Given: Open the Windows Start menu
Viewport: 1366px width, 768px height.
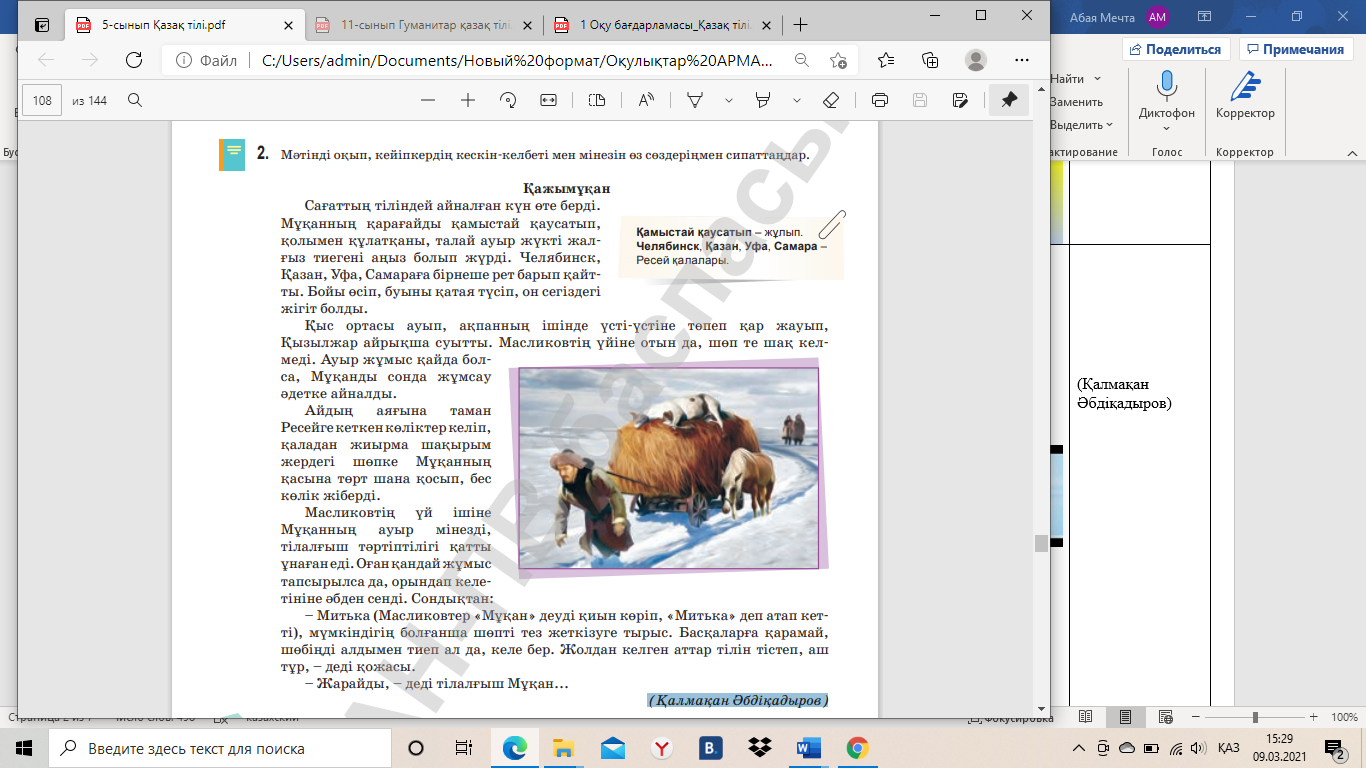Looking at the screenshot, I should click(24, 748).
